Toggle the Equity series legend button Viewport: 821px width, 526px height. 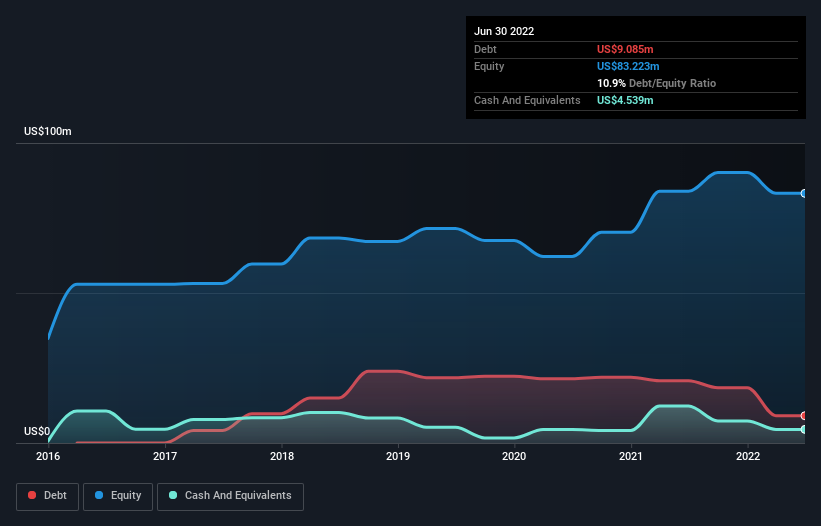[x=118, y=496]
